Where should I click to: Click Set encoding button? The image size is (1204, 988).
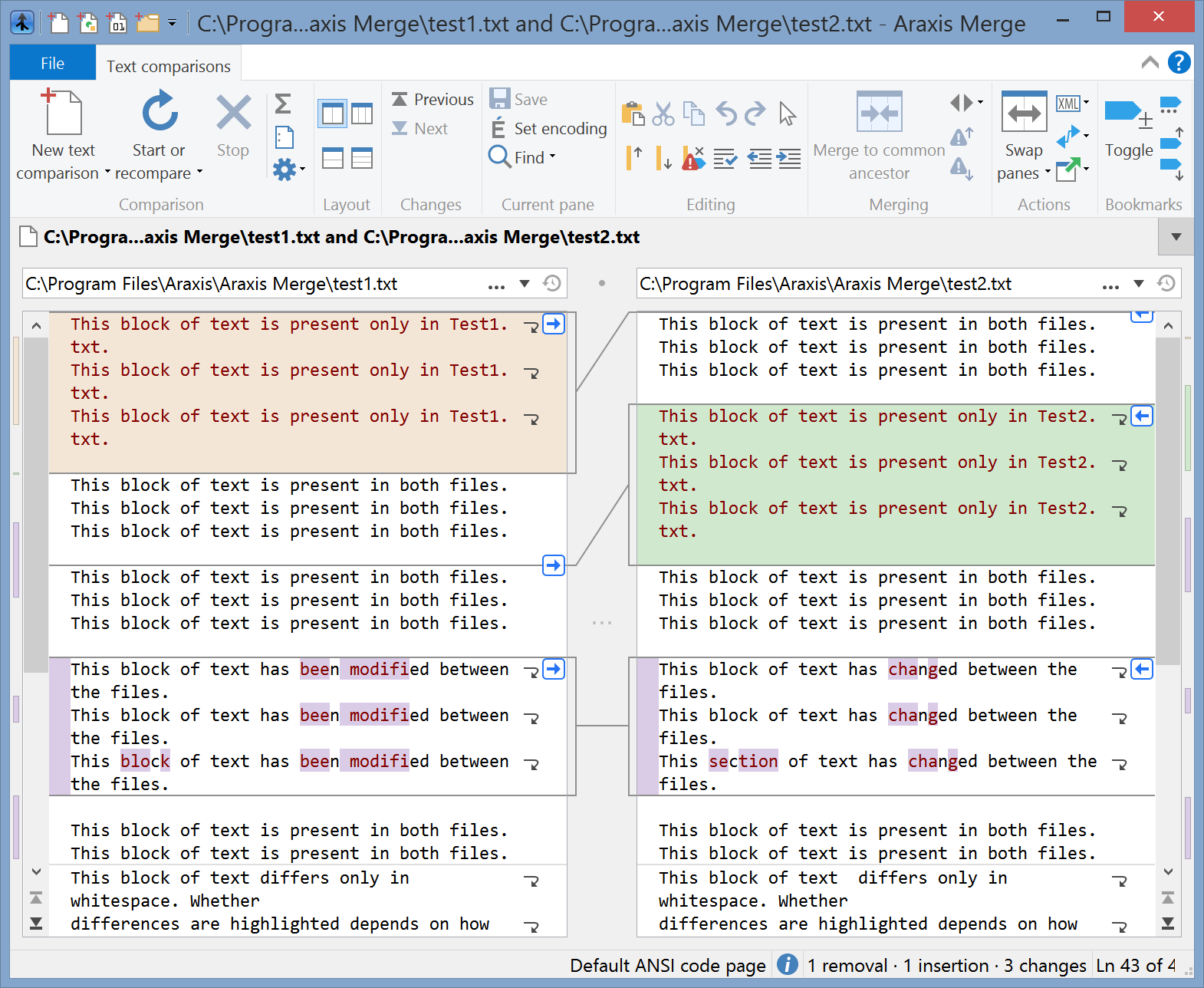pos(548,128)
